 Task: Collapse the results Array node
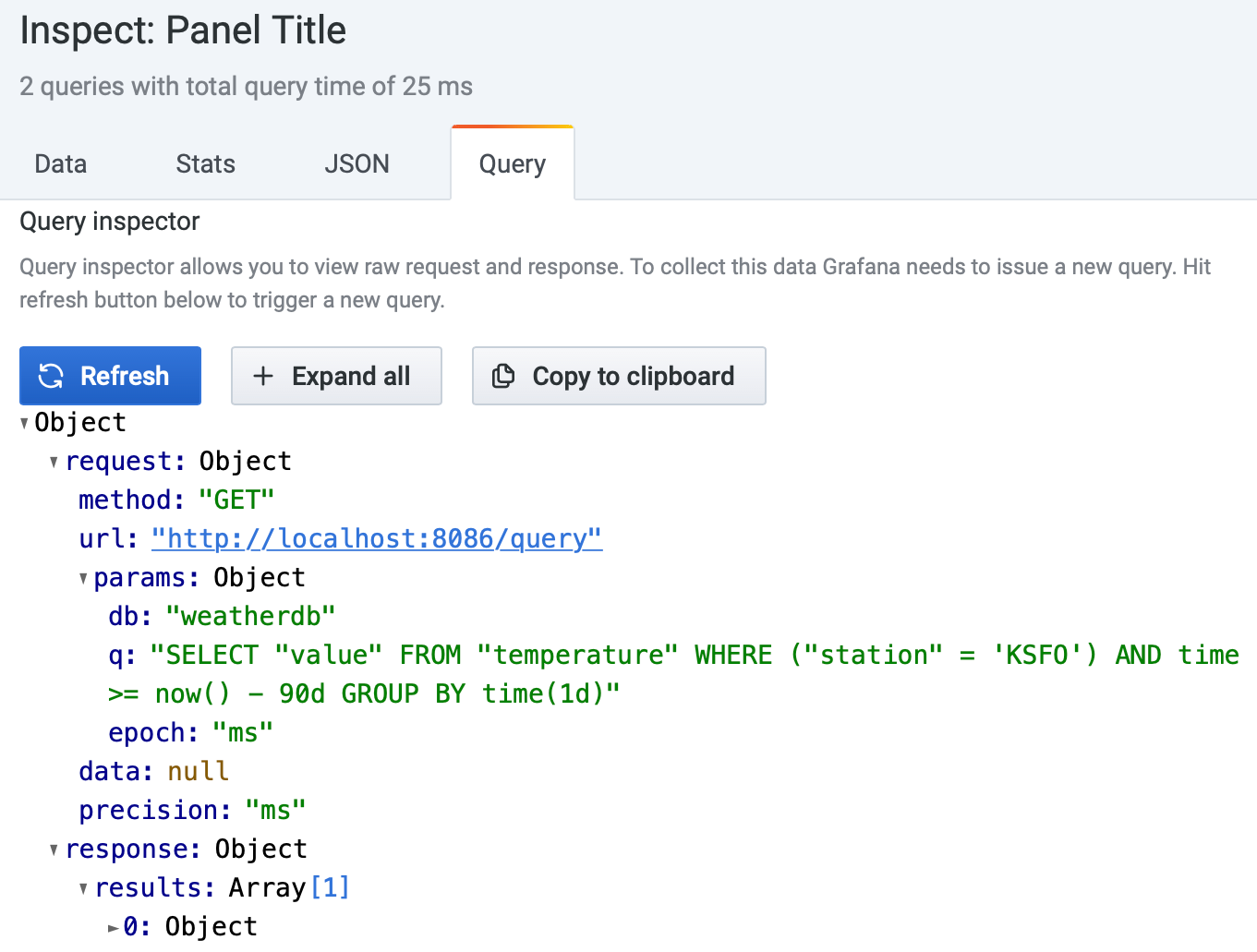[x=84, y=888]
